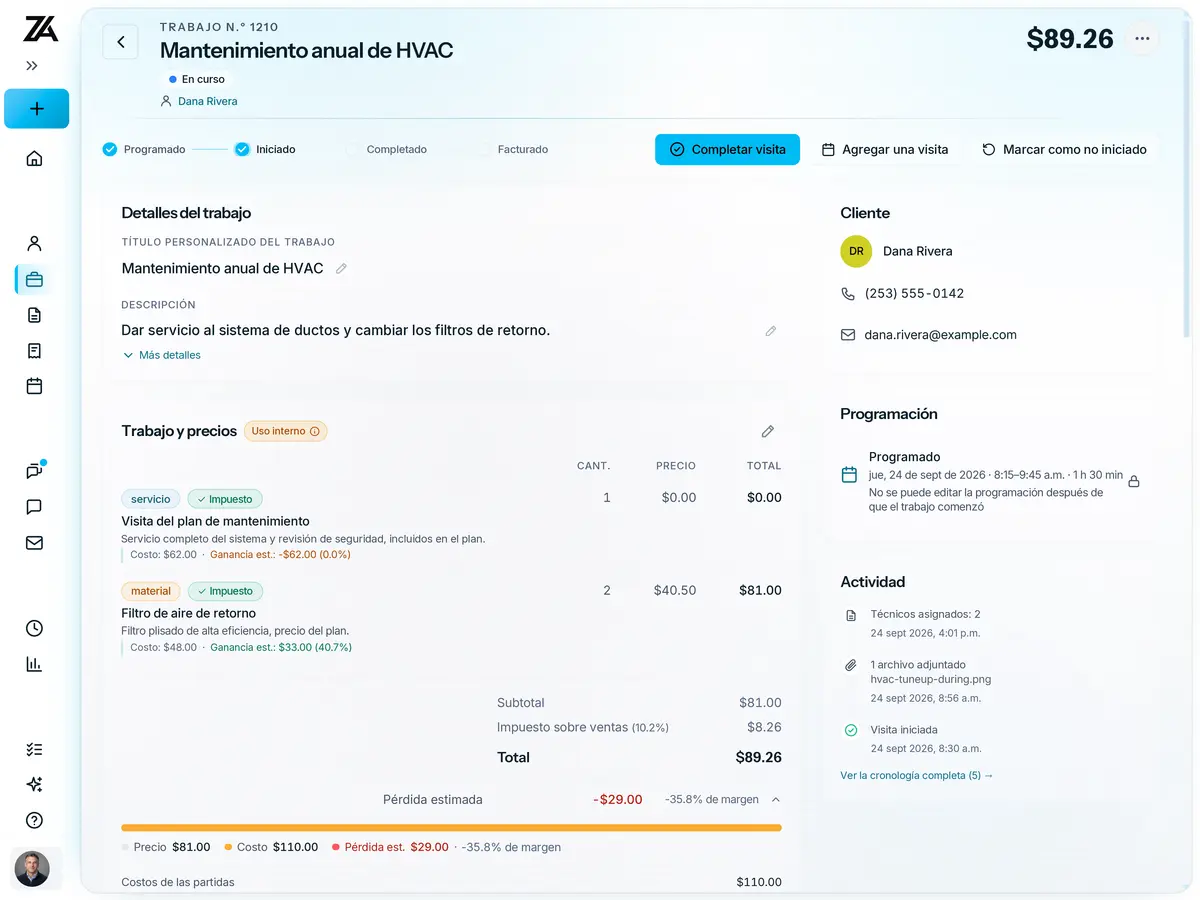The width and height of the screenshot is (1200, 900).
Task: Click the Uso interno info badge
Action: [x=286, y=431]
